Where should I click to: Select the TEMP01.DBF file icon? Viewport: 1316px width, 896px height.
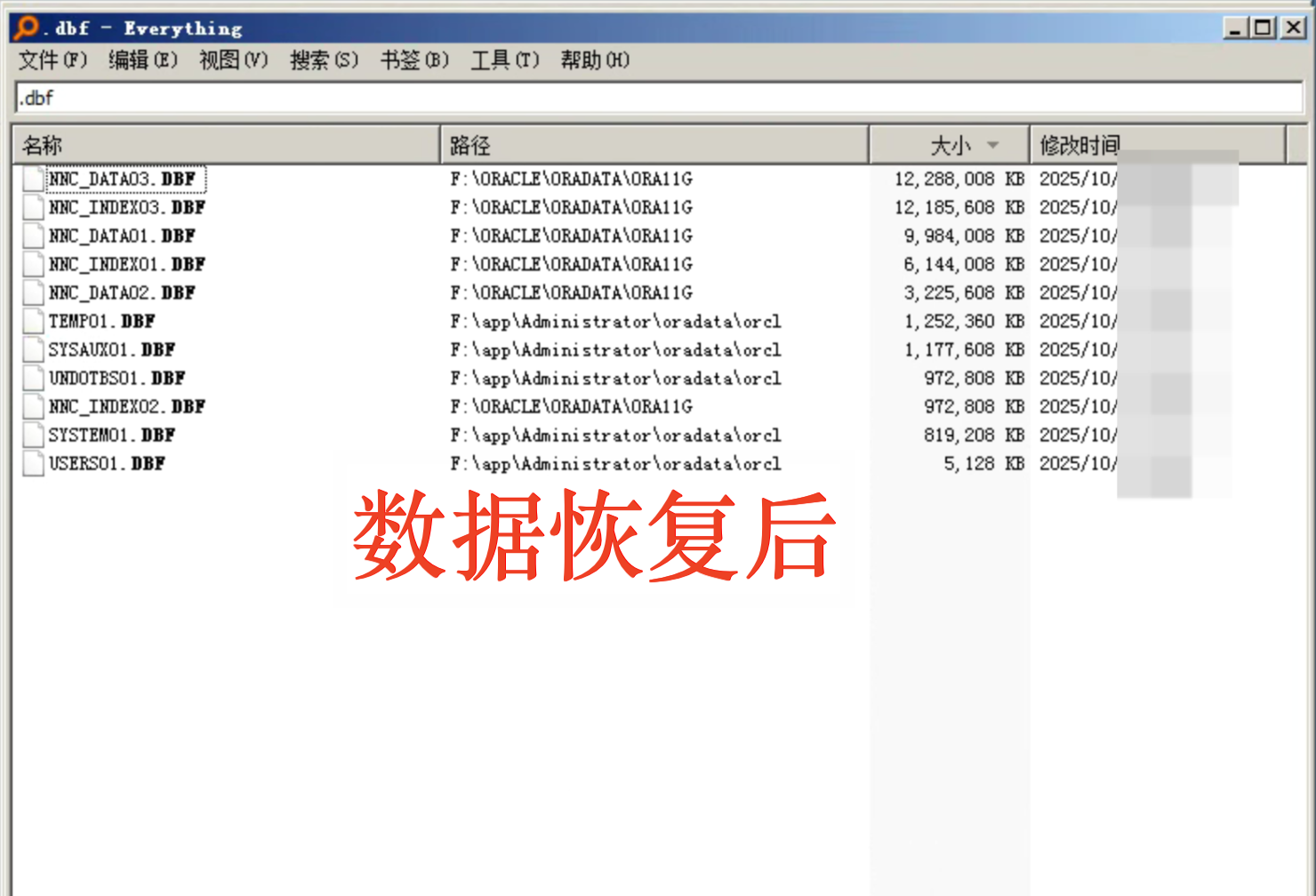pos(34,322)
